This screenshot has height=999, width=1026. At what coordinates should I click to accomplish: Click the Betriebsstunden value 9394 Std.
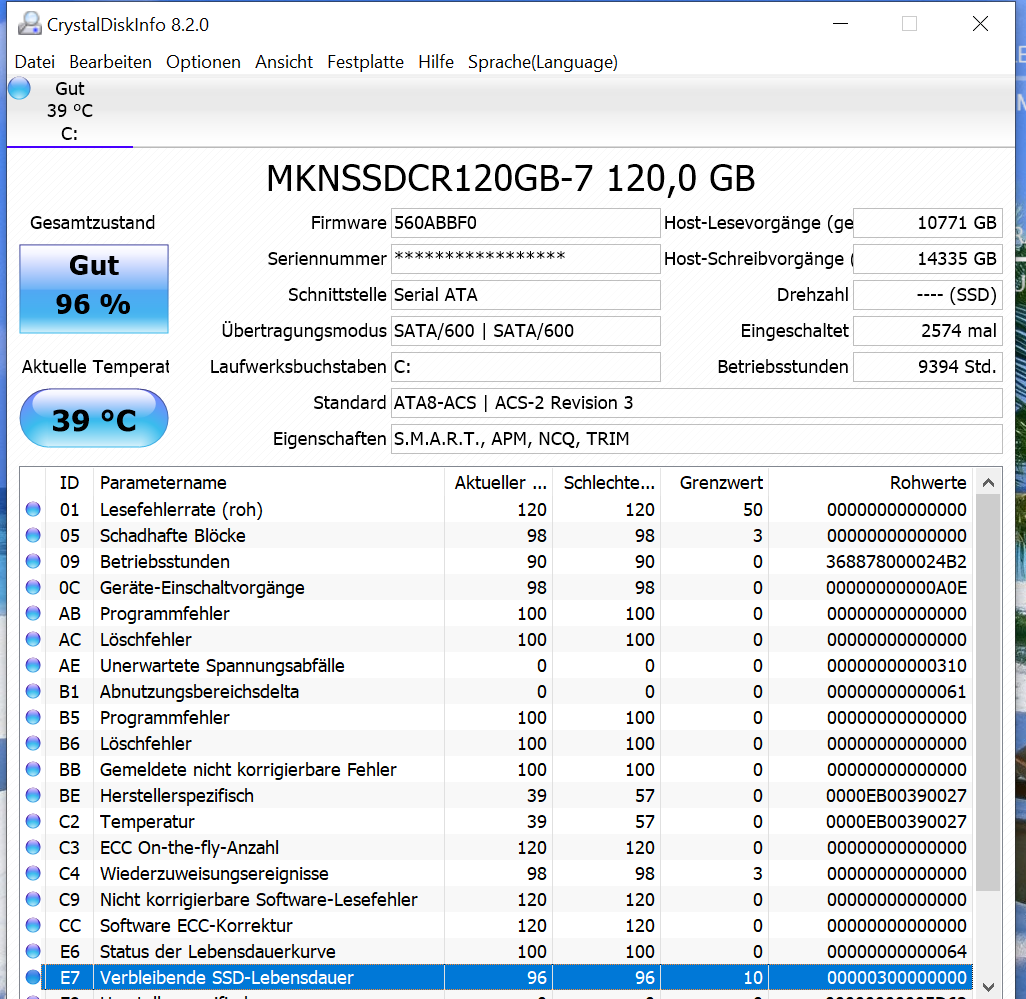click(x=927, y=367)
